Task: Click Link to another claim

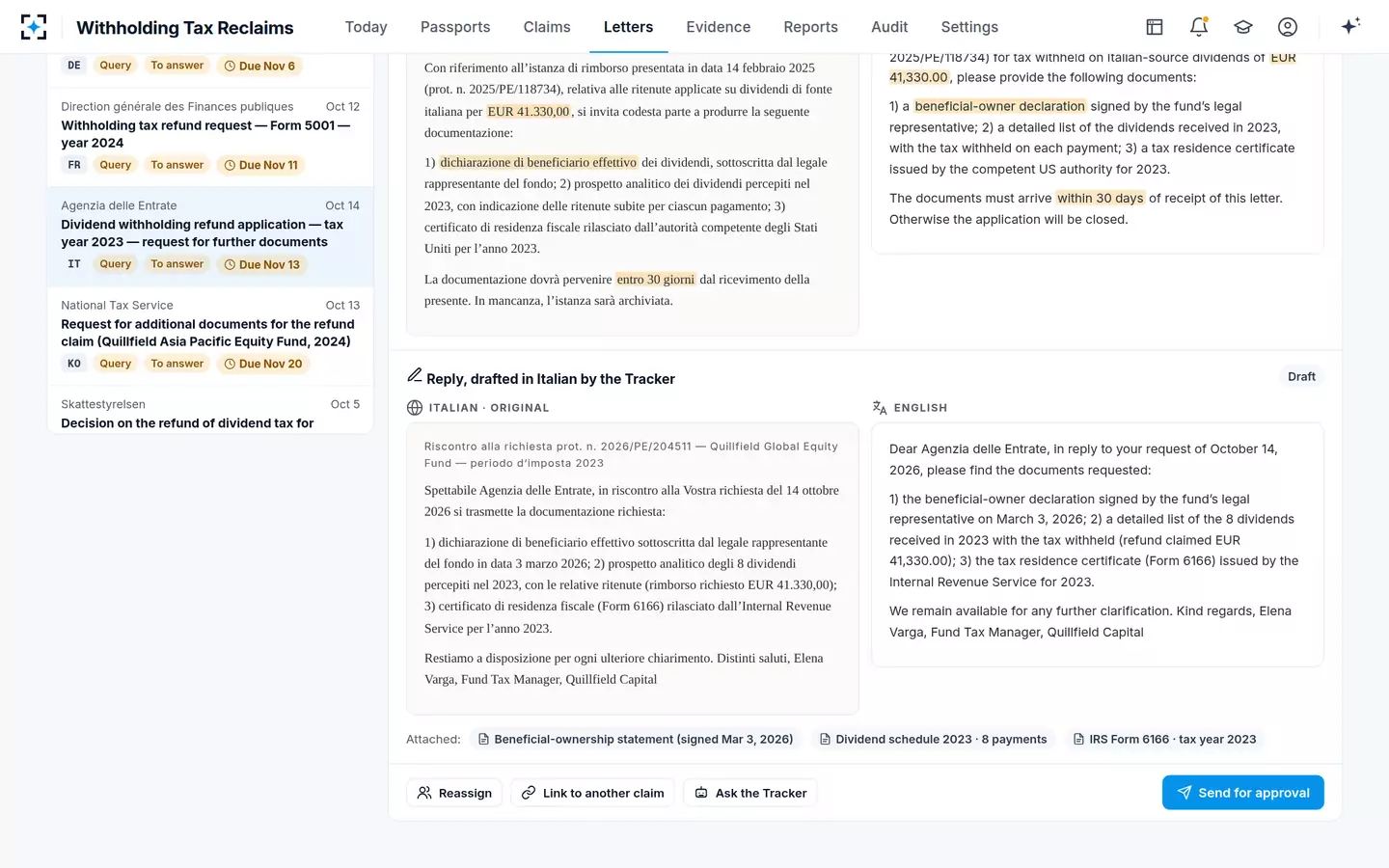Action: tap(592, 793)
